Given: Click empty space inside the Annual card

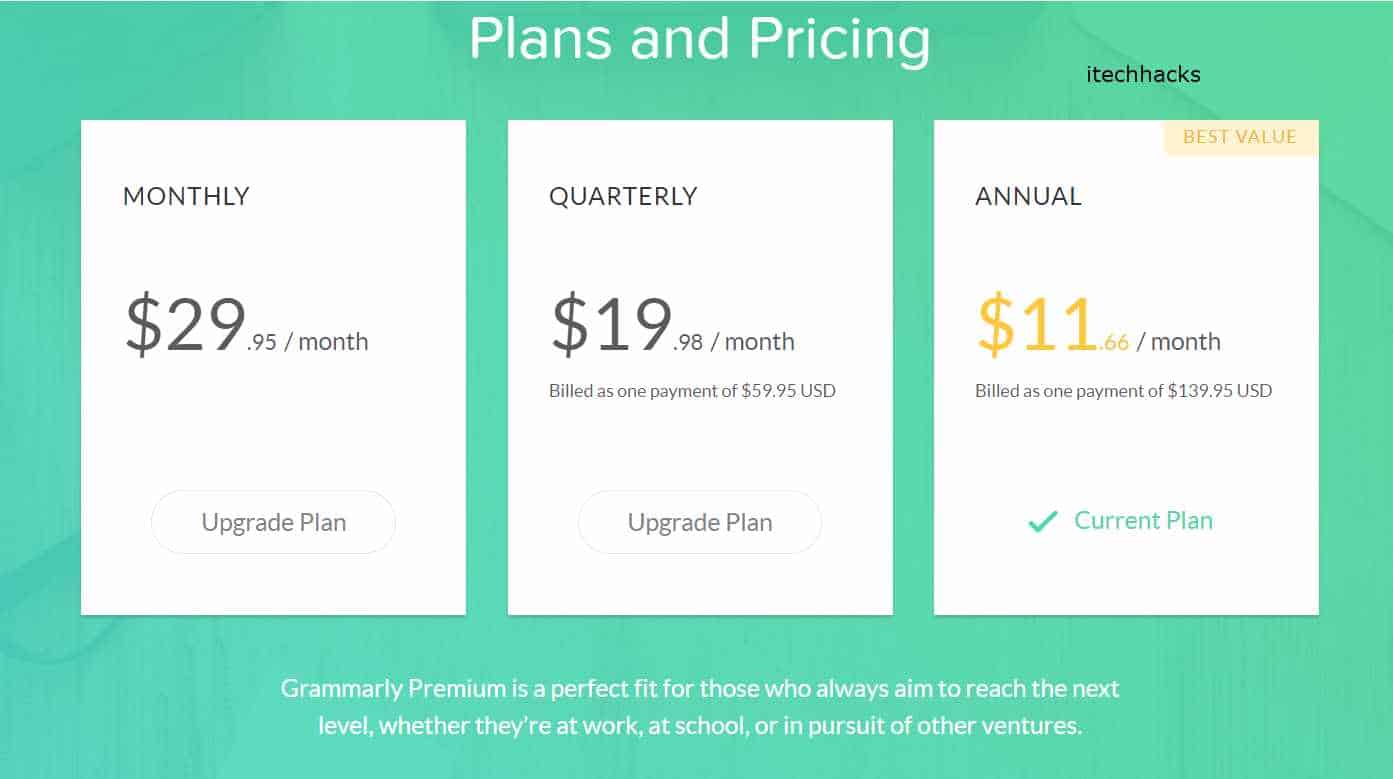Looking at the screenshot, I should pos(1126,450).
